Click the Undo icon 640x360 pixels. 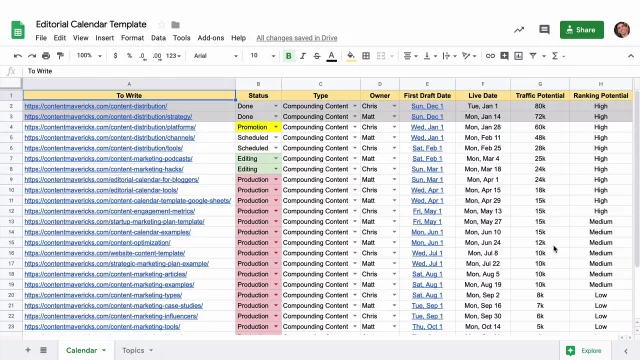[18, 56]
